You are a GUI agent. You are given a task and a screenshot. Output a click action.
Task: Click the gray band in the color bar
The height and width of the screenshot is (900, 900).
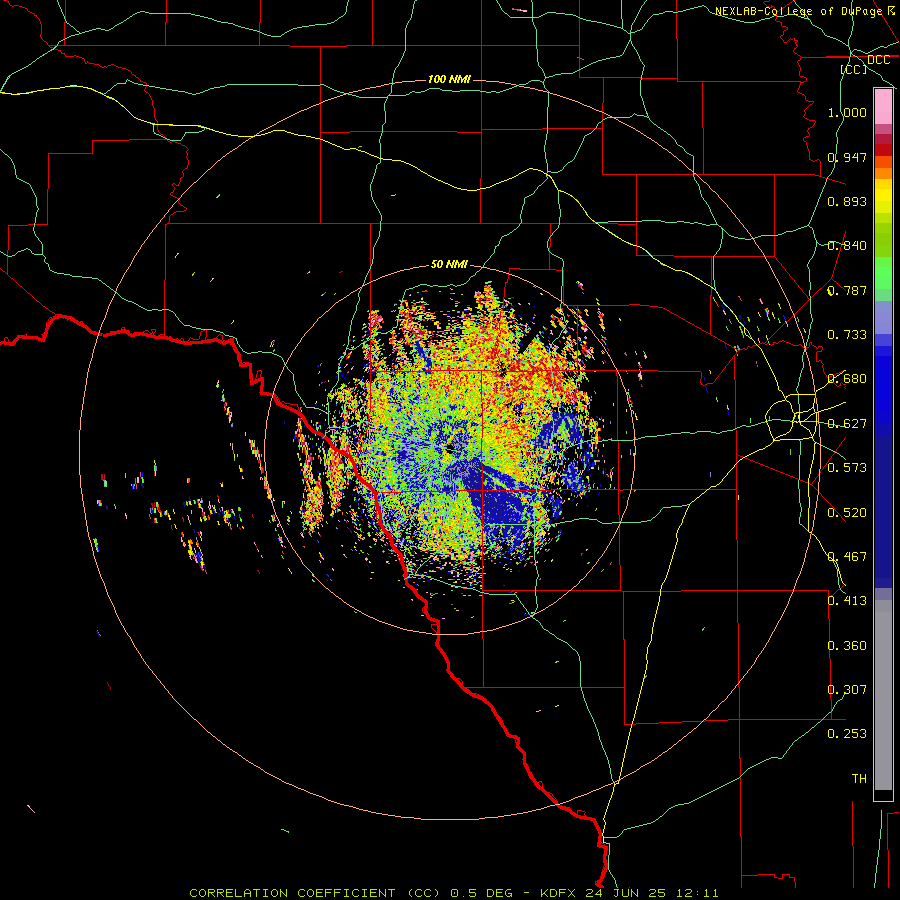[x=883, y=695]
